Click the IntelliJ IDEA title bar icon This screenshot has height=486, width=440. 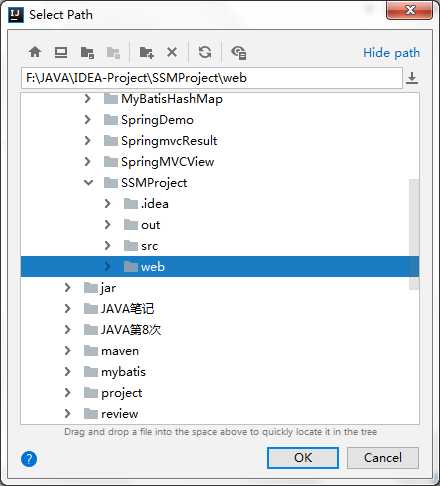coord(16,15)
